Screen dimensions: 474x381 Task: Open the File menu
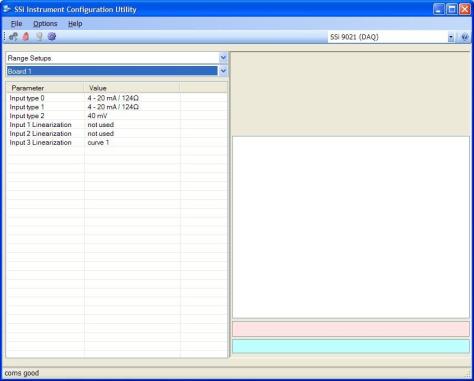16,24
